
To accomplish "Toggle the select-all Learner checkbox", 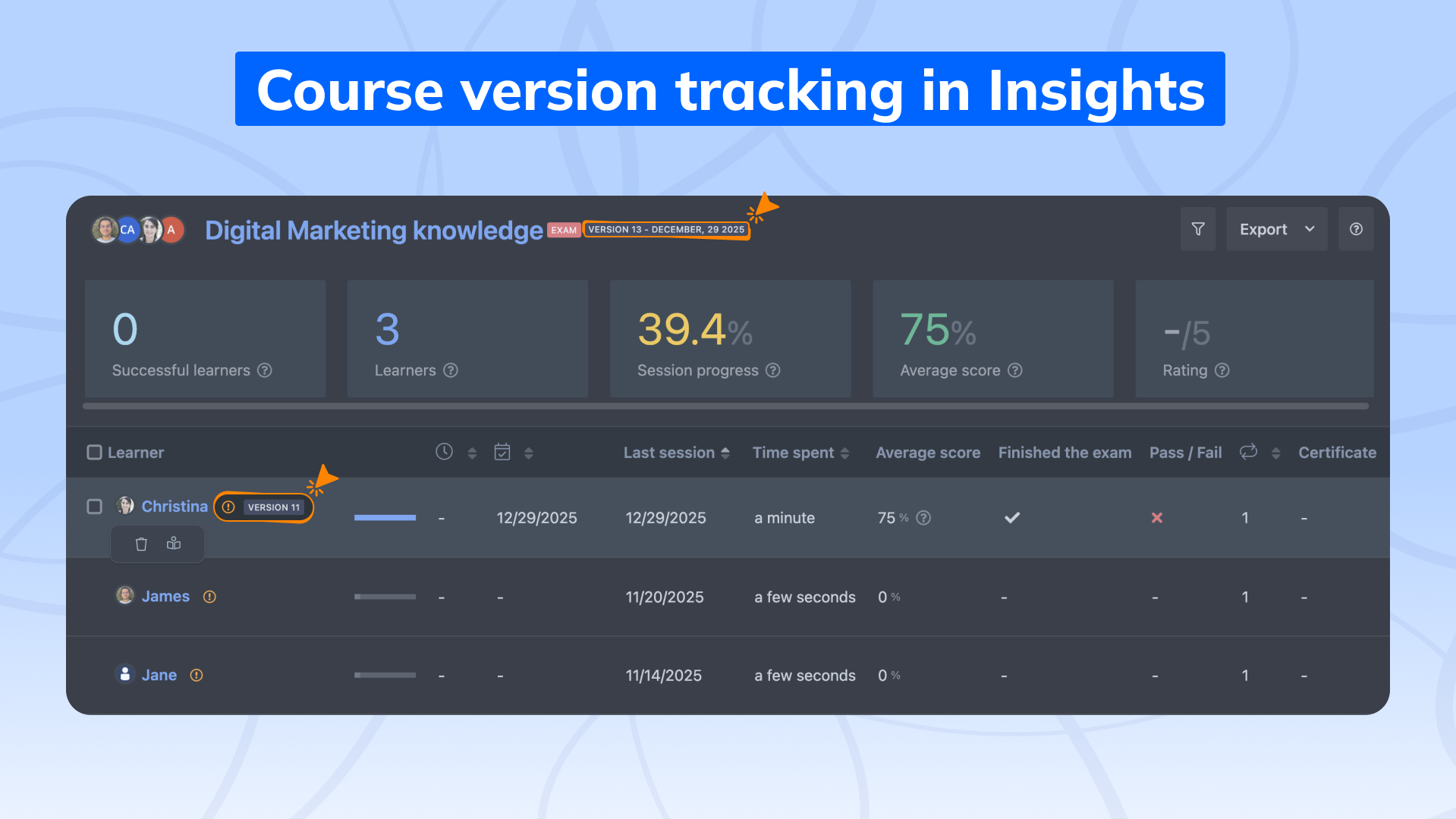I will click(95, 453).
